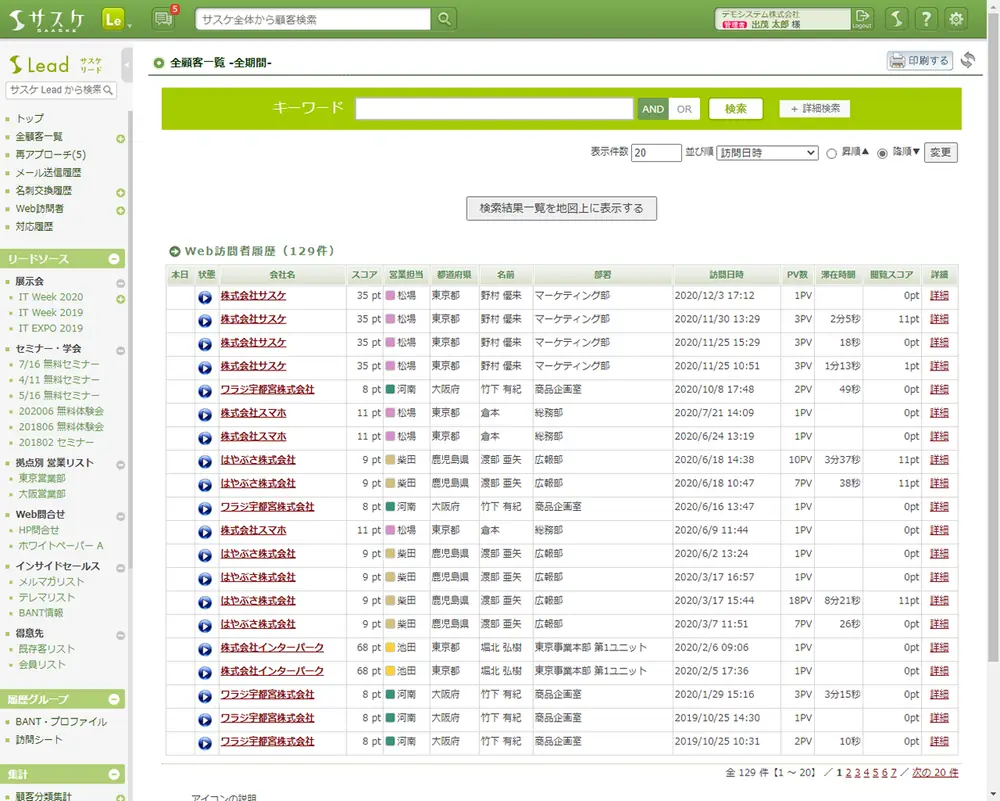The width and height of the screenshot is (1000, 801).
Task: Click the green plus icon next to Web訪問者
Action: pyautogui.click(x=121, y=210)
